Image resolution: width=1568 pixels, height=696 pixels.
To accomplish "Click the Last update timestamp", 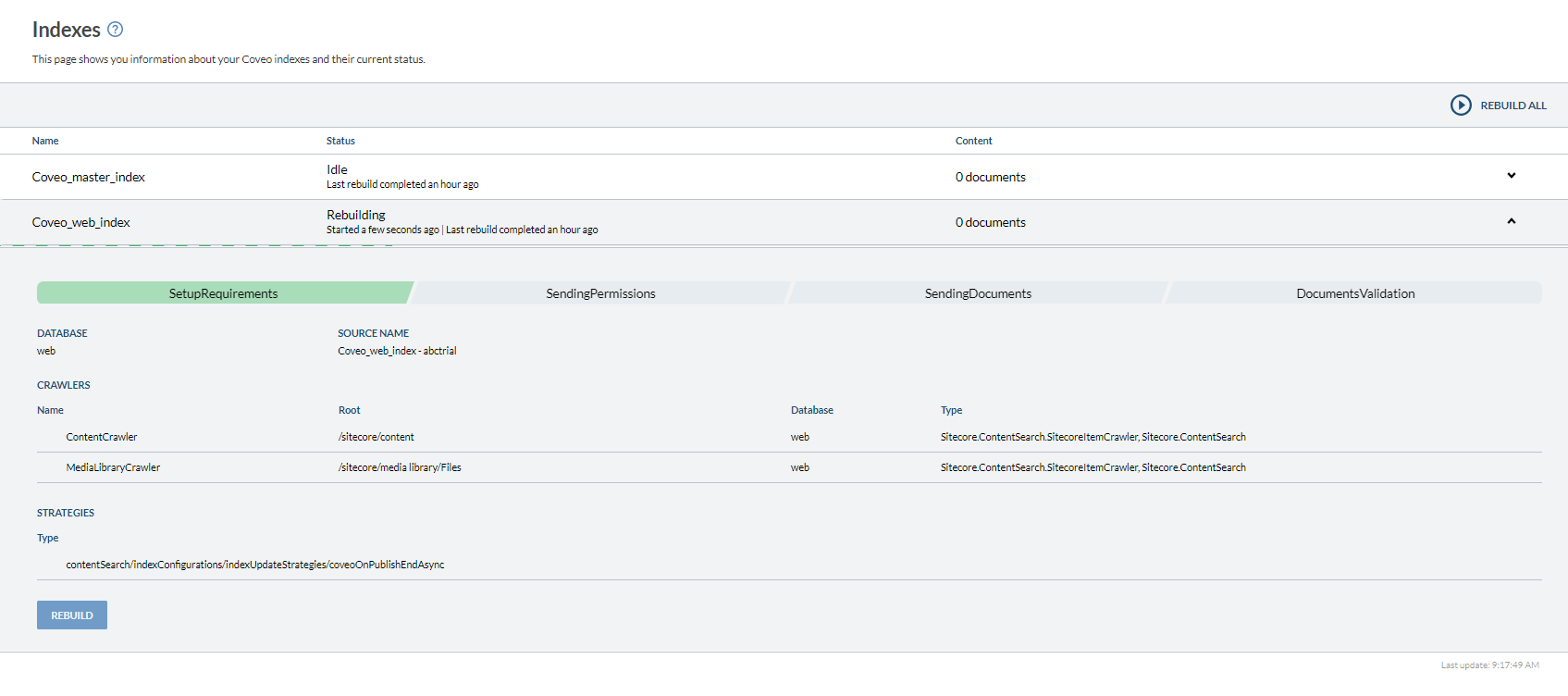I will 1490,665.
